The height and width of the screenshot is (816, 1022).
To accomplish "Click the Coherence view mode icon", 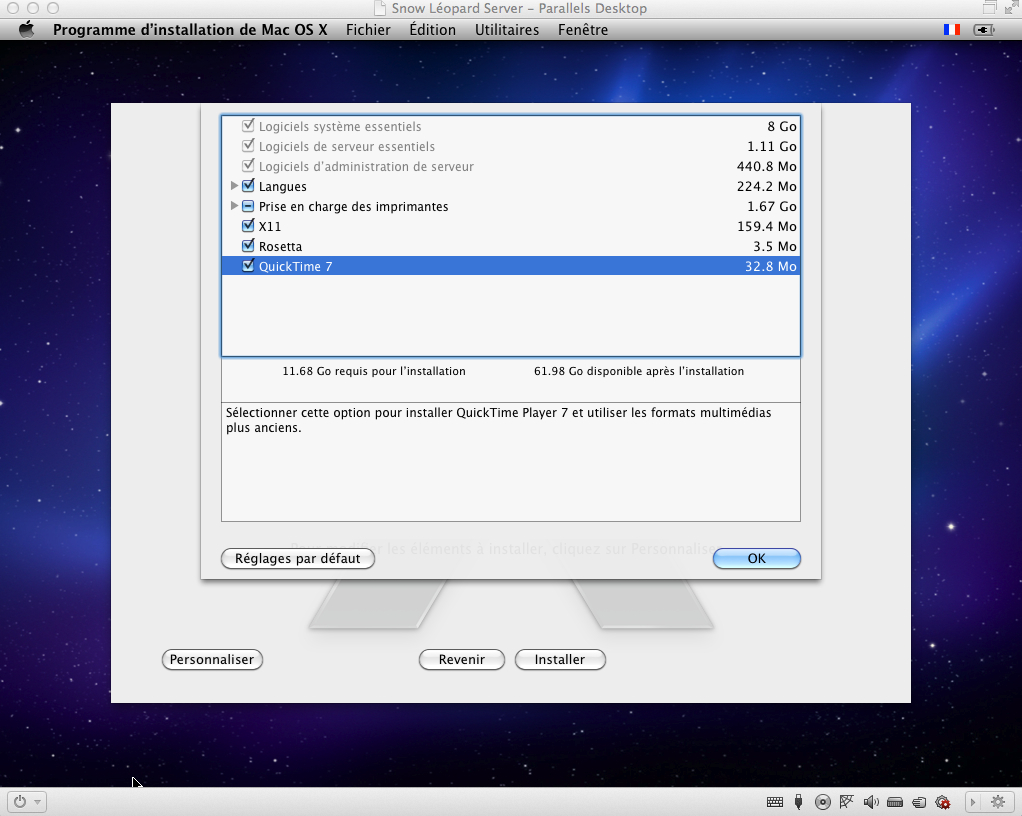I will (989, 8).
